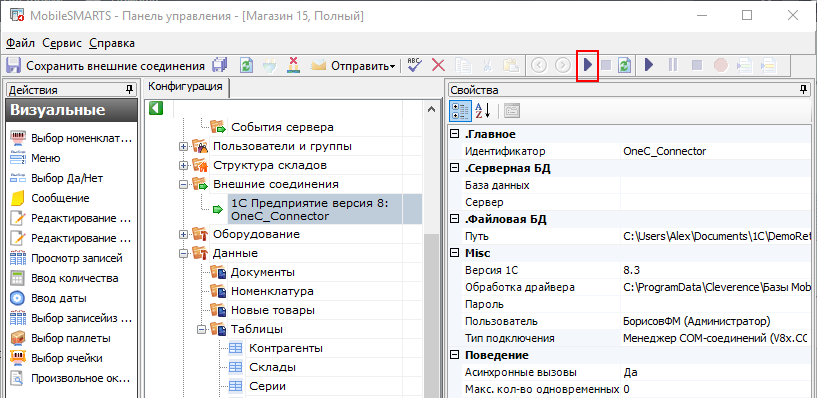Open the Отправить dropdown arrow
This screenshot has height=398, width=817.
(x=392, y=67)
